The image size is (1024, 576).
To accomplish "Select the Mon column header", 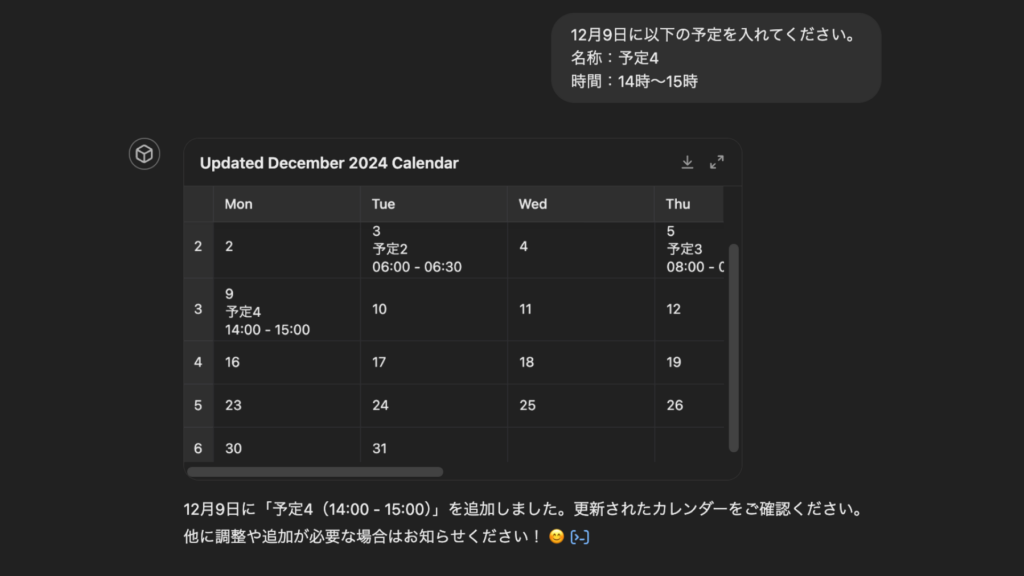I will (x=238, y=204).
